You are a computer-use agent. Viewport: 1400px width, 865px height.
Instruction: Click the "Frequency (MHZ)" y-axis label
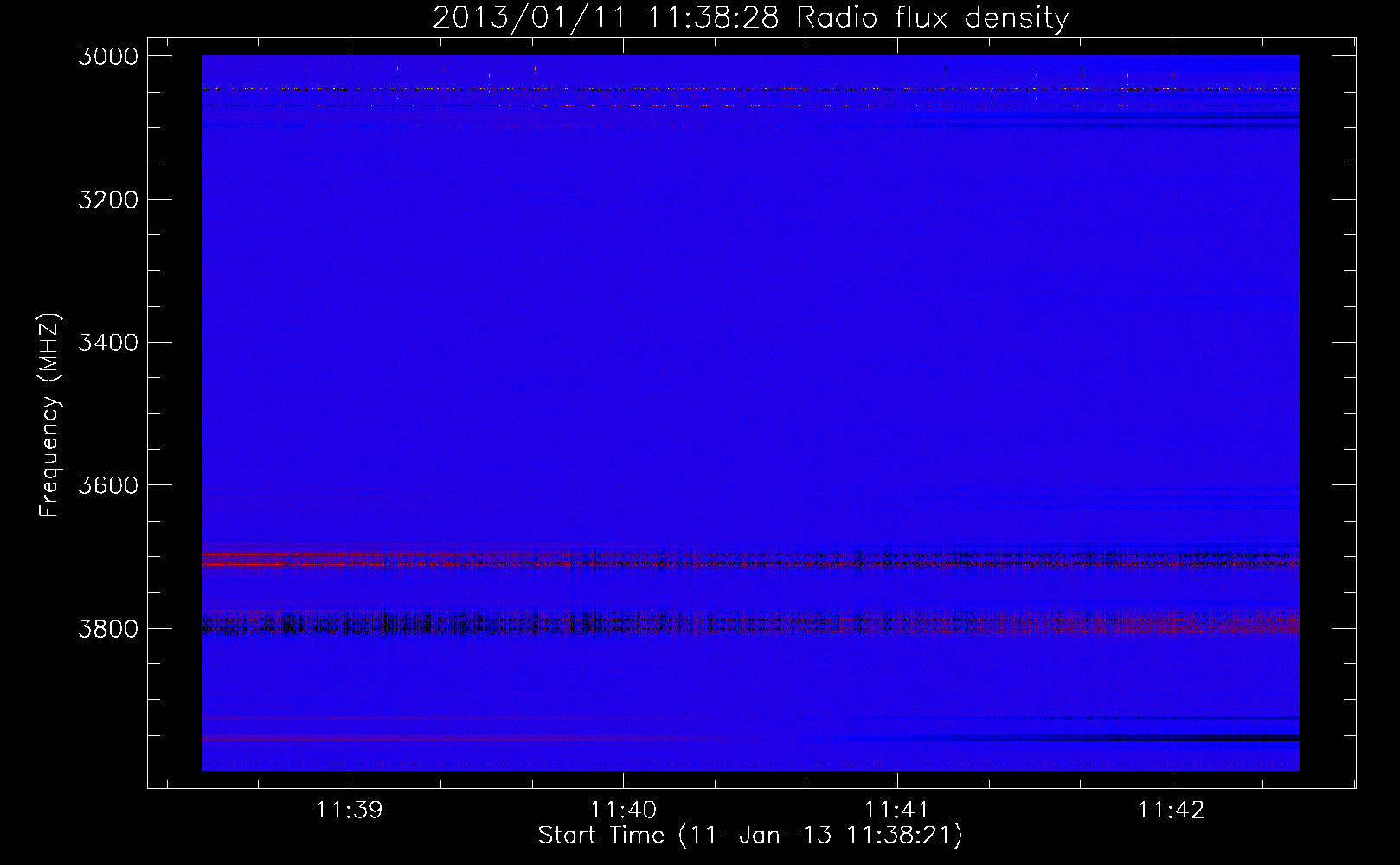(49, 415)
